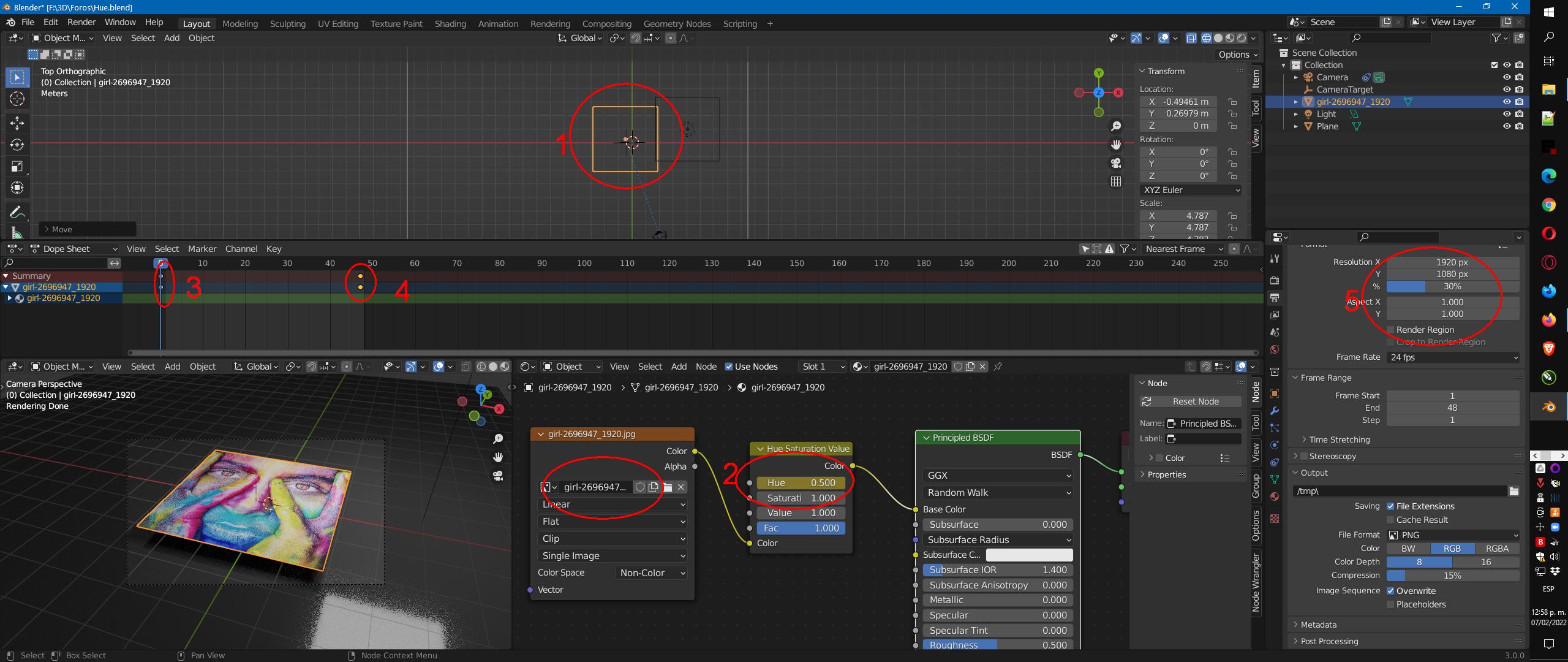Open the File Format PNG dropdown
This screenshot has width=1568, height=662.
pyautogui.click(x=1453, y=535)
